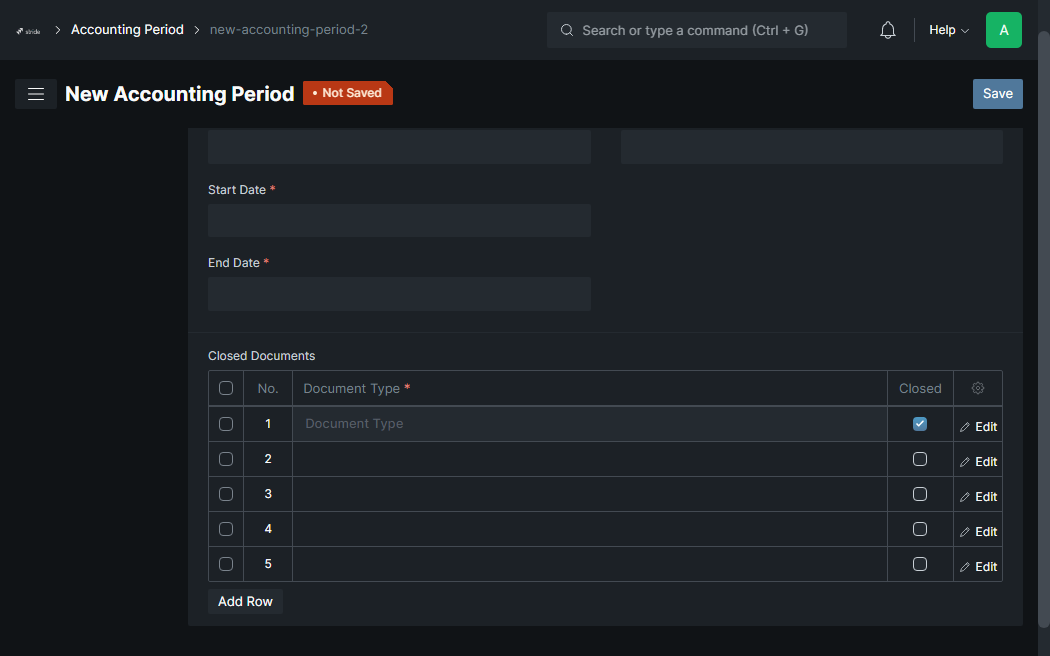Uncheck Closed for row 1
This screenshot has width=1050, height=656.
point(920,424)
